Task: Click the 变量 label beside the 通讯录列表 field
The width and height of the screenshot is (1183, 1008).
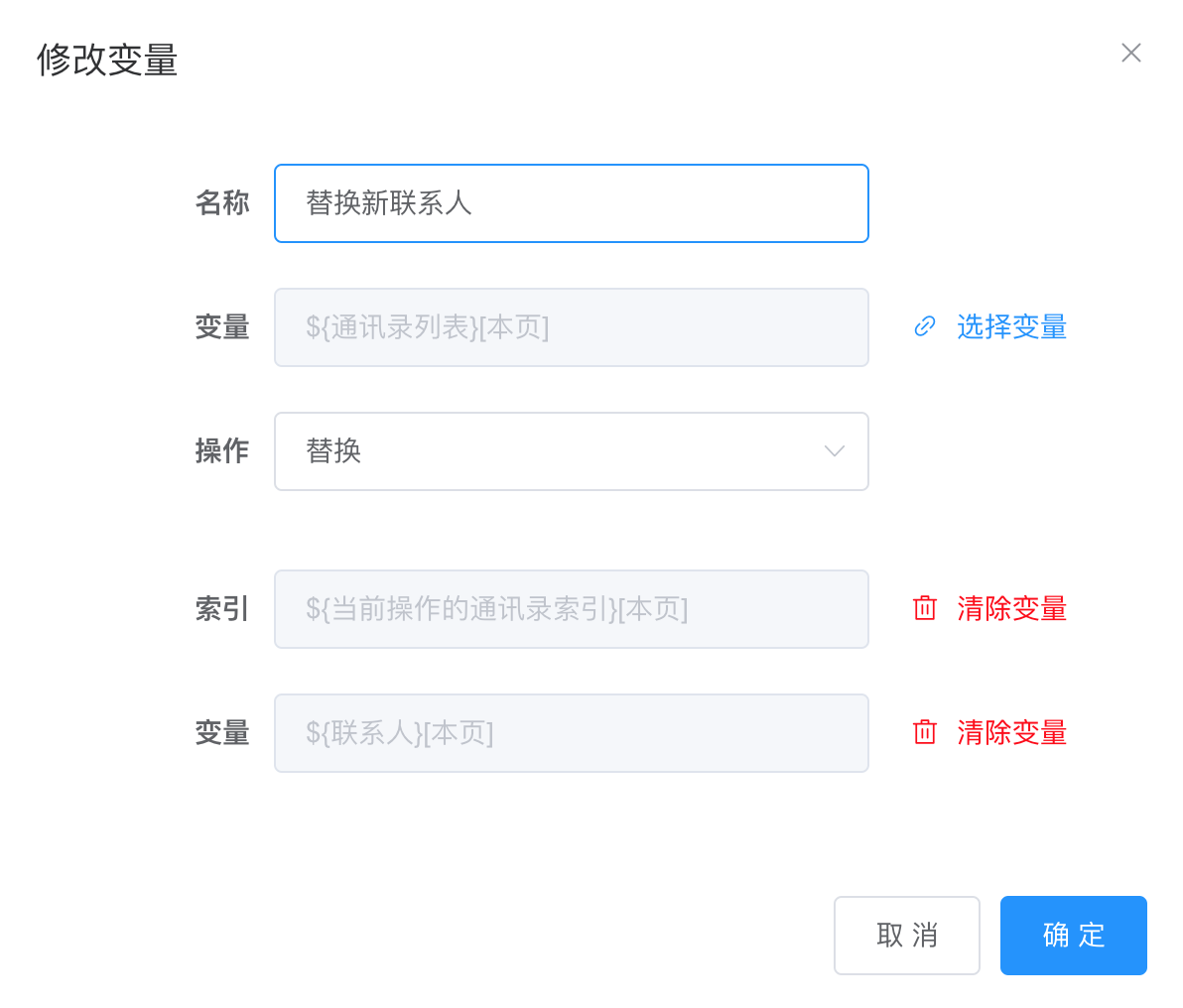Action: (x=222, y=327)
